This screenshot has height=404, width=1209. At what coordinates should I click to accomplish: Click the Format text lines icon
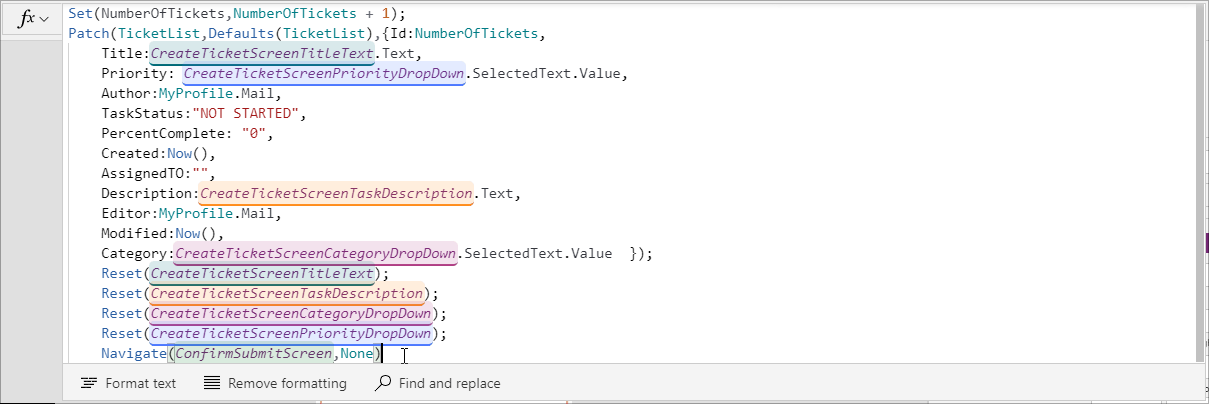[x=89, y=383]
